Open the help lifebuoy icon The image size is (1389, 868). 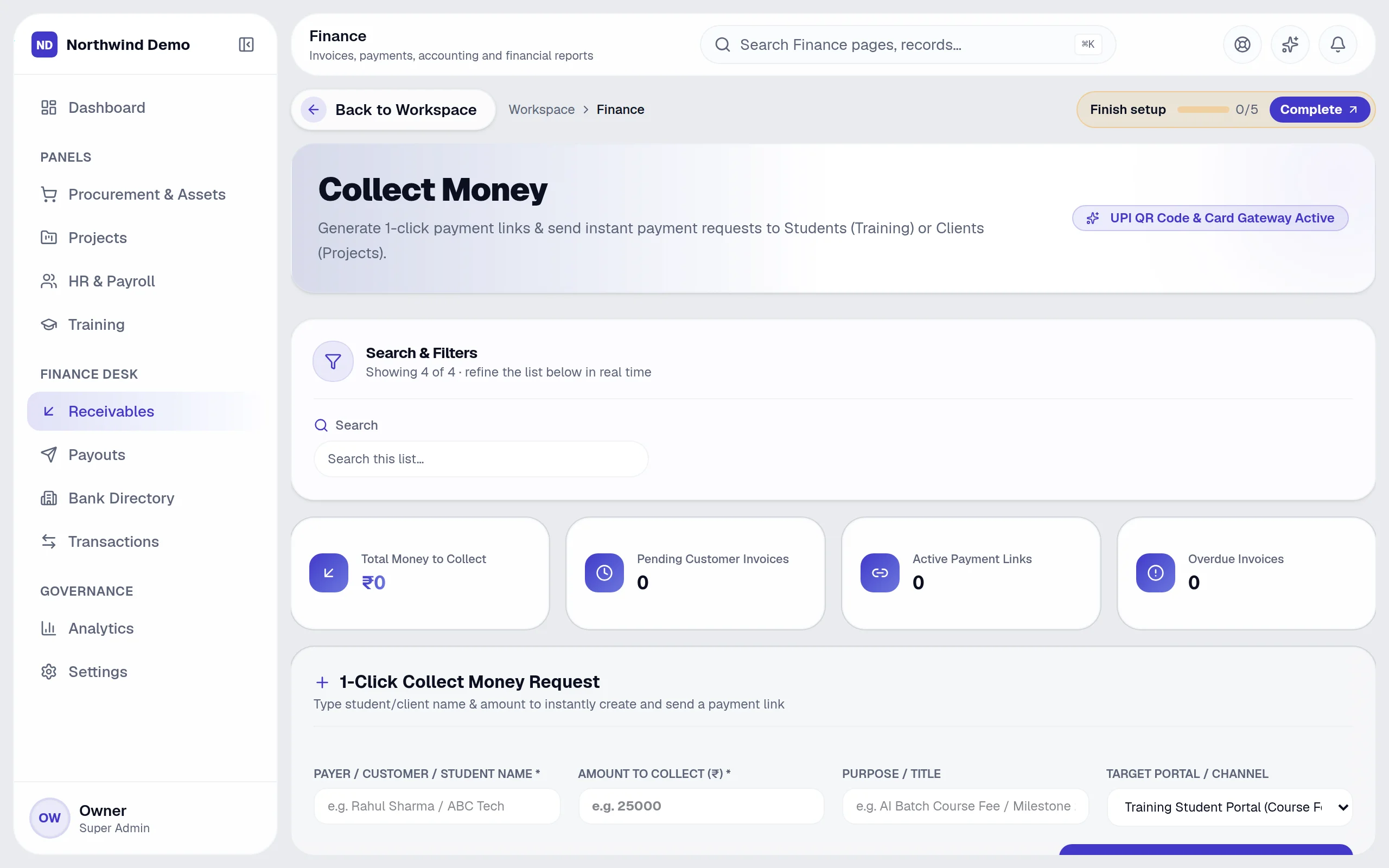[x=1242, y=44]
